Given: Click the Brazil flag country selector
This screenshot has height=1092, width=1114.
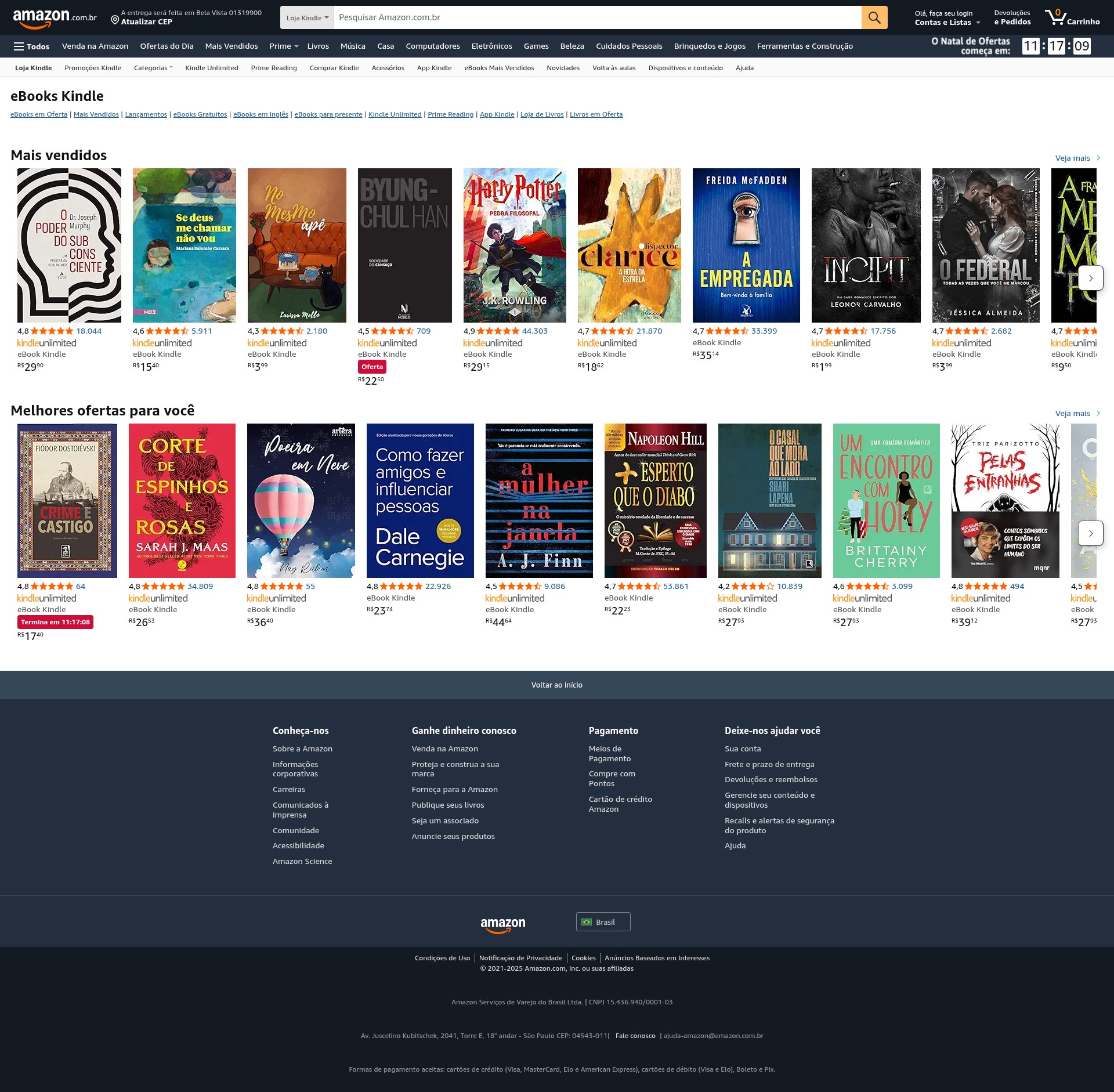Looking at the screenshot, I should click(603, 922).
